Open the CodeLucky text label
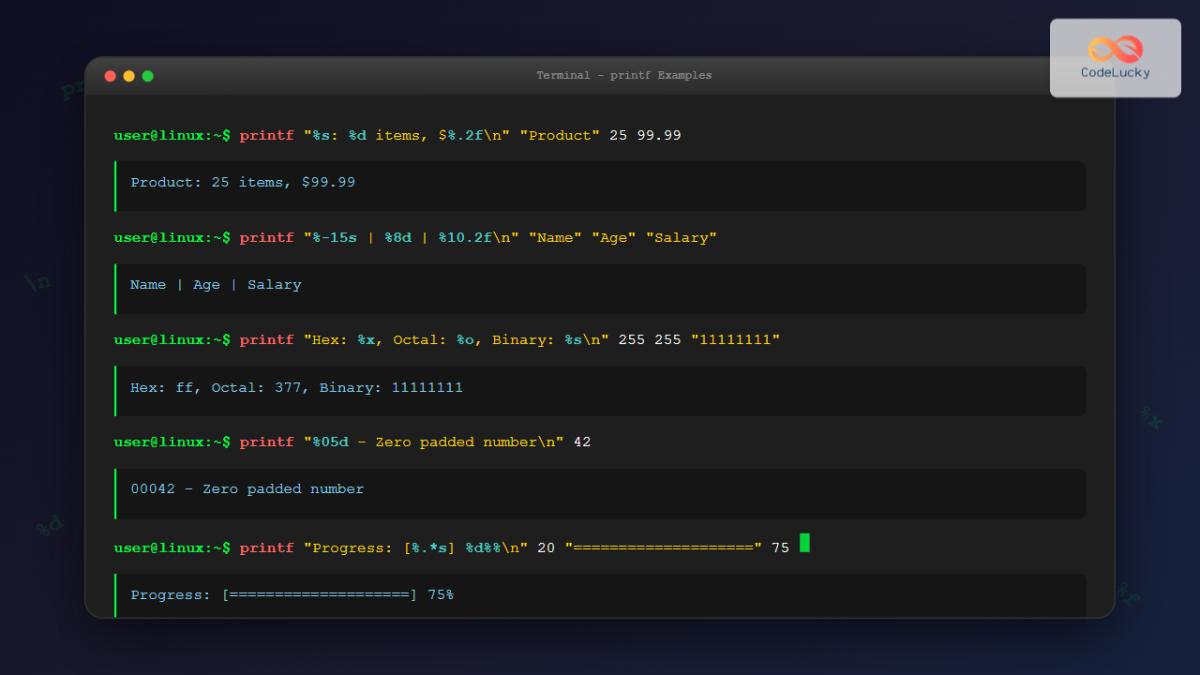Image resolution: width=1200 pixels, height=675 pixels. coord(1115,73)
